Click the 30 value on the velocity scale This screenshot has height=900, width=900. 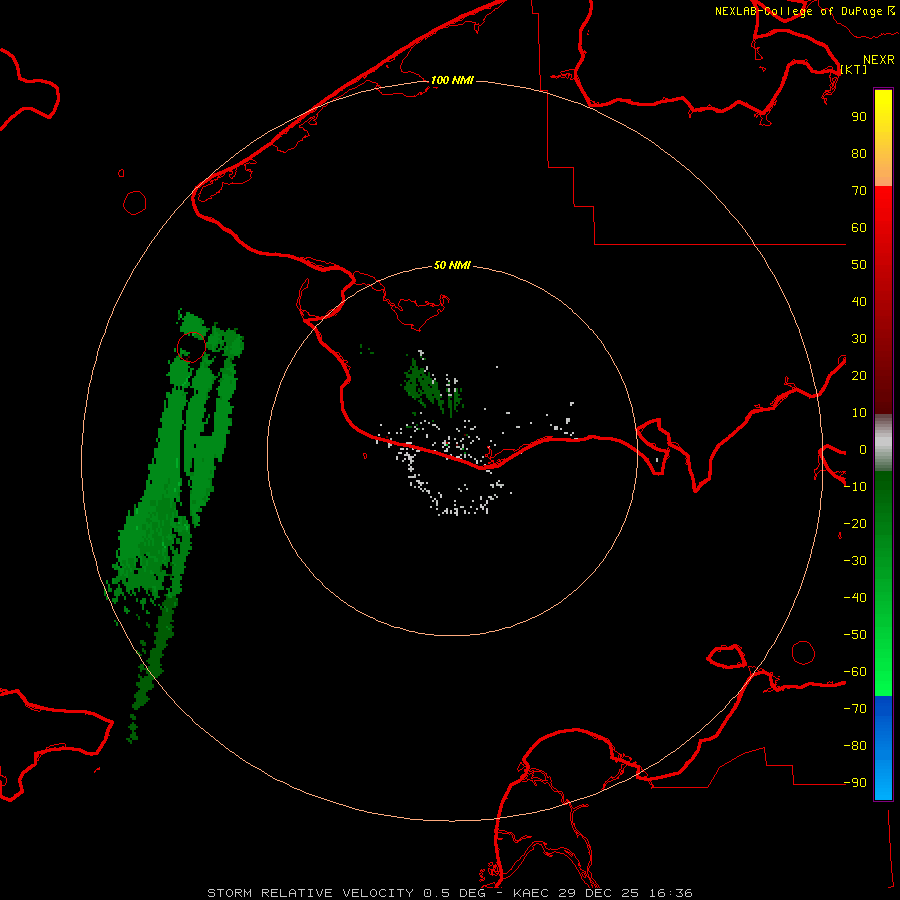pyautogui.click(x=859, y=339)
